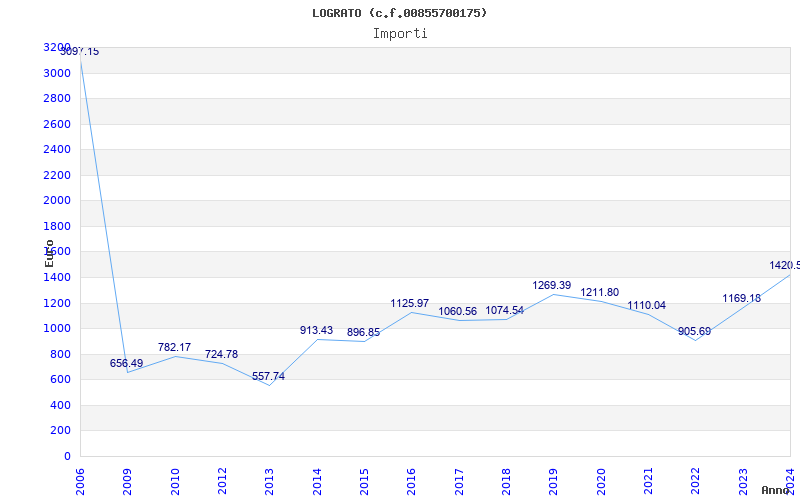The height and width of the screenshot is (500, 800).
Task: Click the y-axis value 2200
Action: 57,175
